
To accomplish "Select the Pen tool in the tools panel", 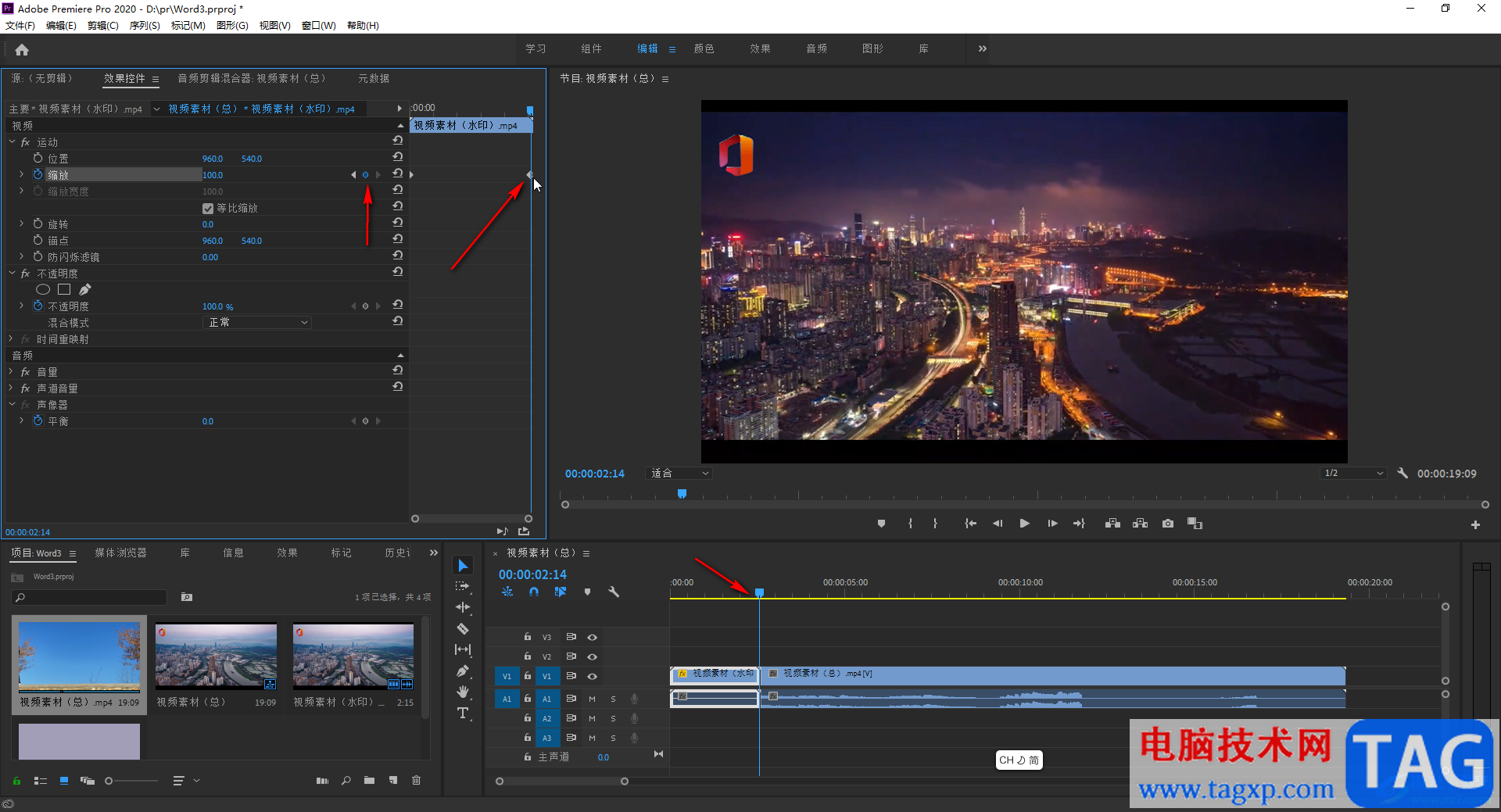I will (463, 671).
